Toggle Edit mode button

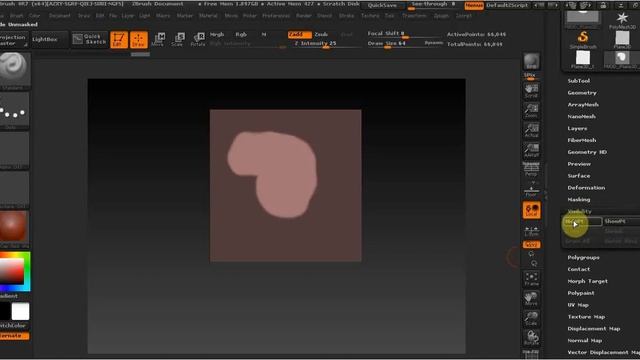[118, 40]
